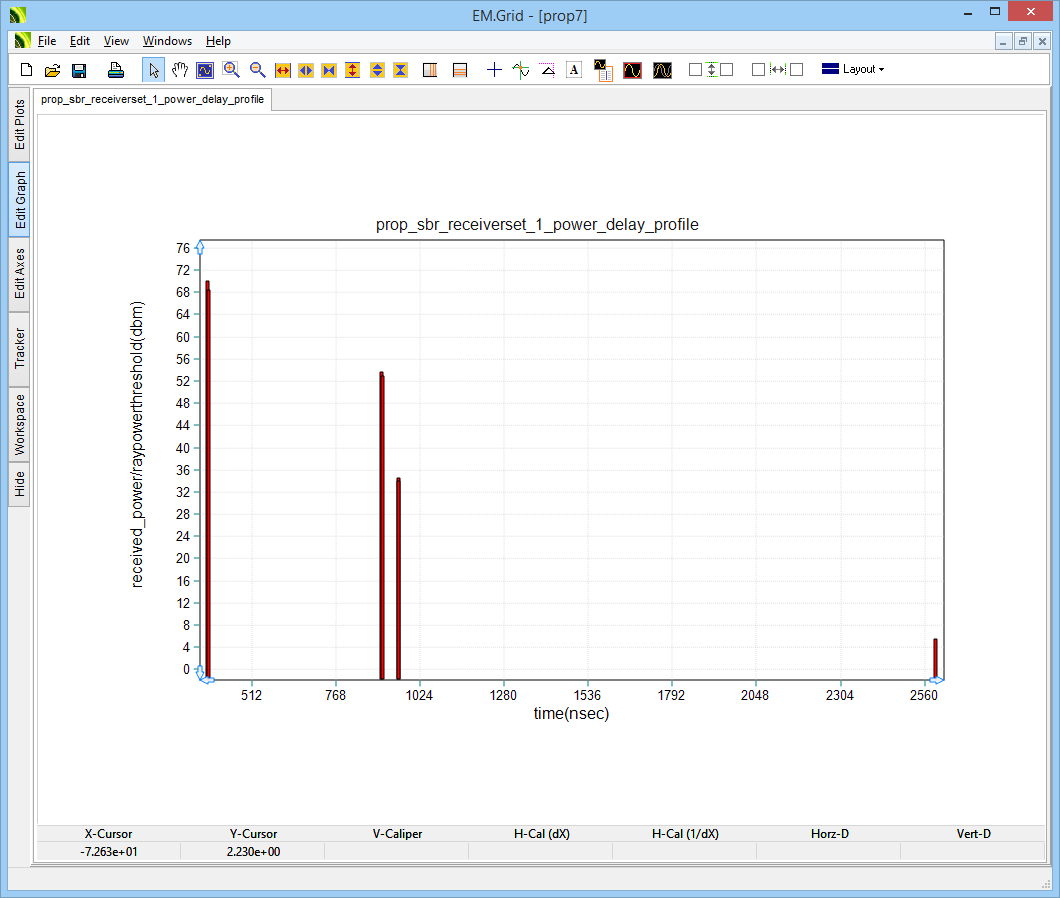Click the New document icon
The width and height of the screenshot is (1060, 898).
coord(27,70)
